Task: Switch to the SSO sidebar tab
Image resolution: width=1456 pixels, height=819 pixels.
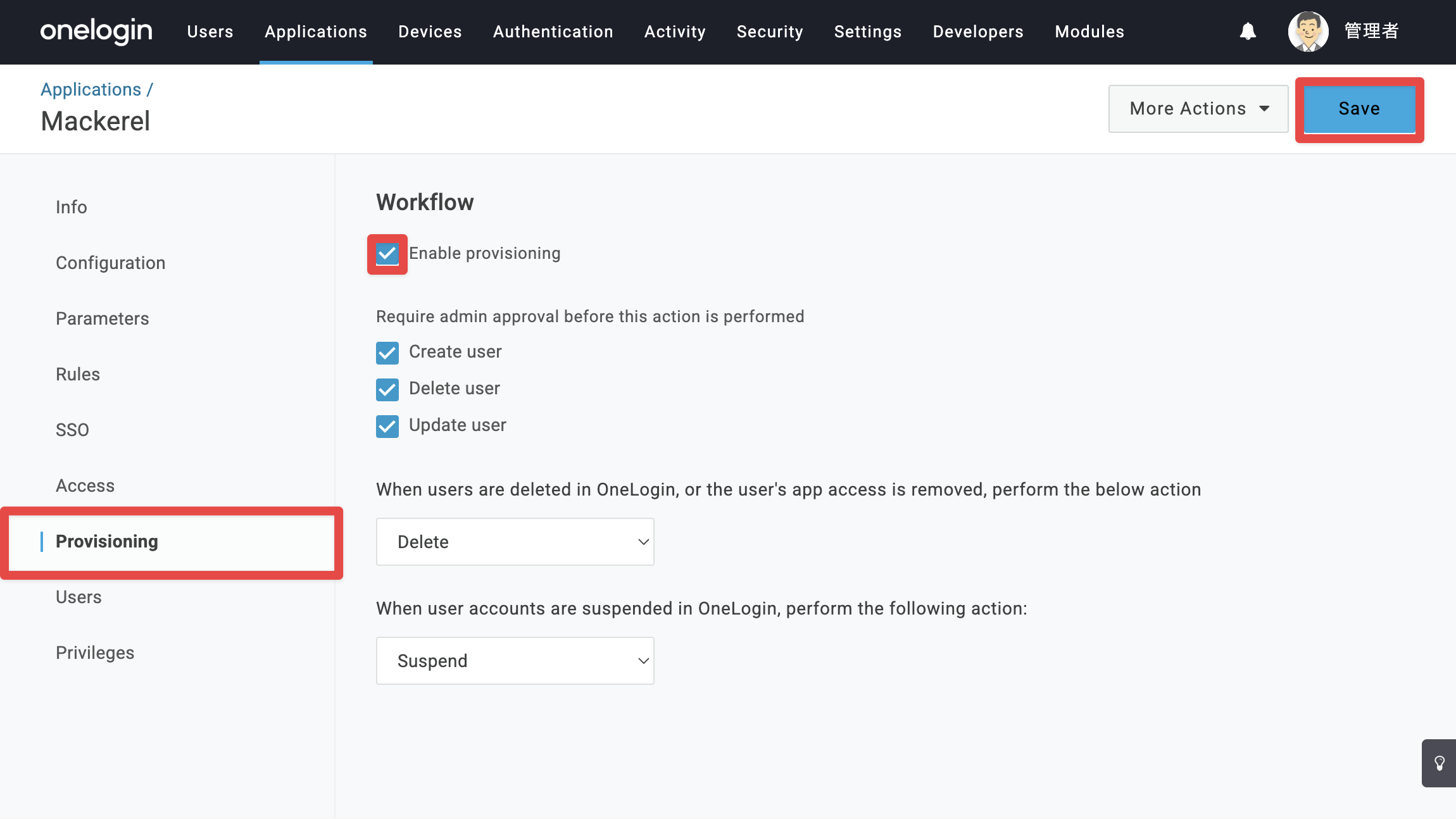Action: (72, 430)
